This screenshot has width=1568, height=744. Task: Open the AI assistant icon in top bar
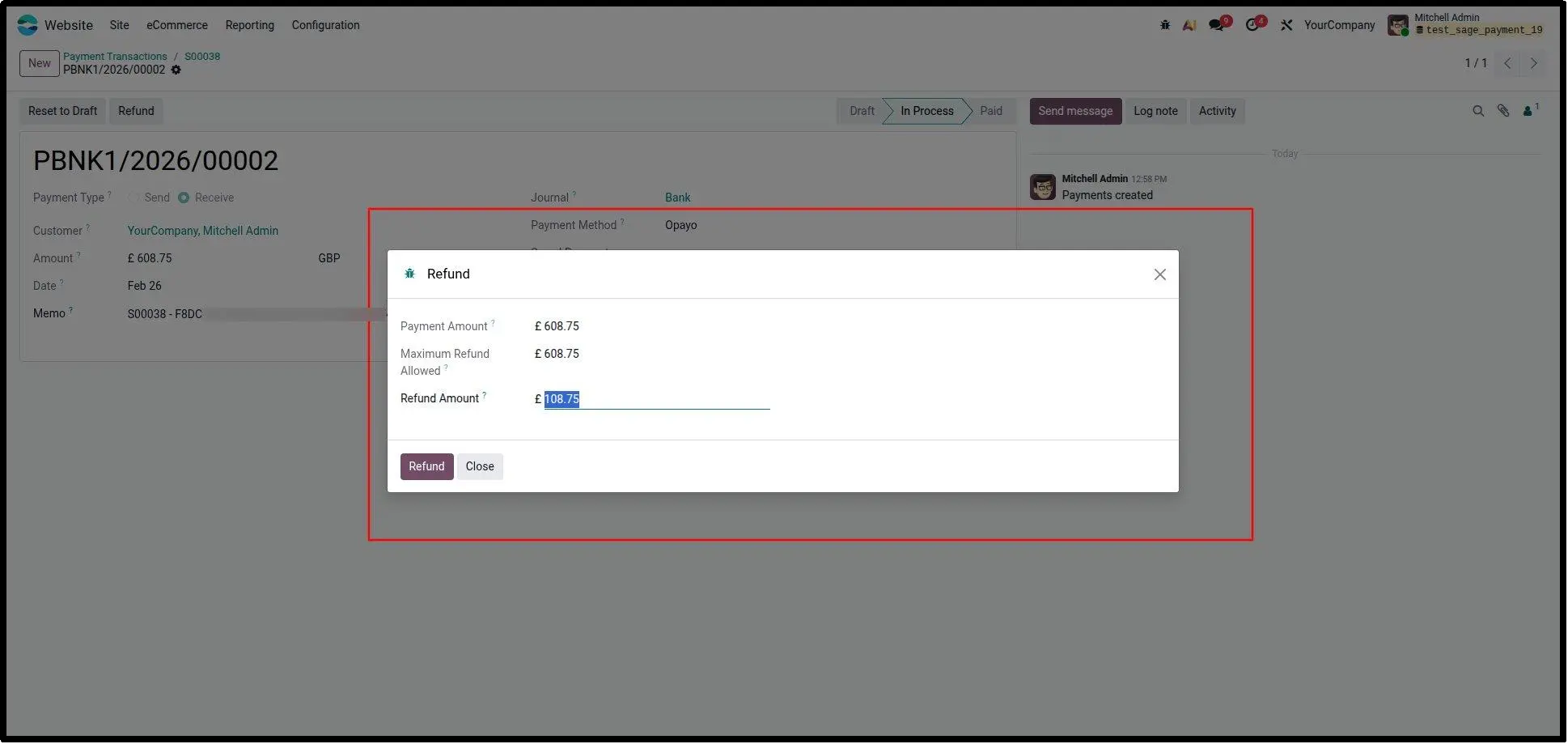[1190, 25]
